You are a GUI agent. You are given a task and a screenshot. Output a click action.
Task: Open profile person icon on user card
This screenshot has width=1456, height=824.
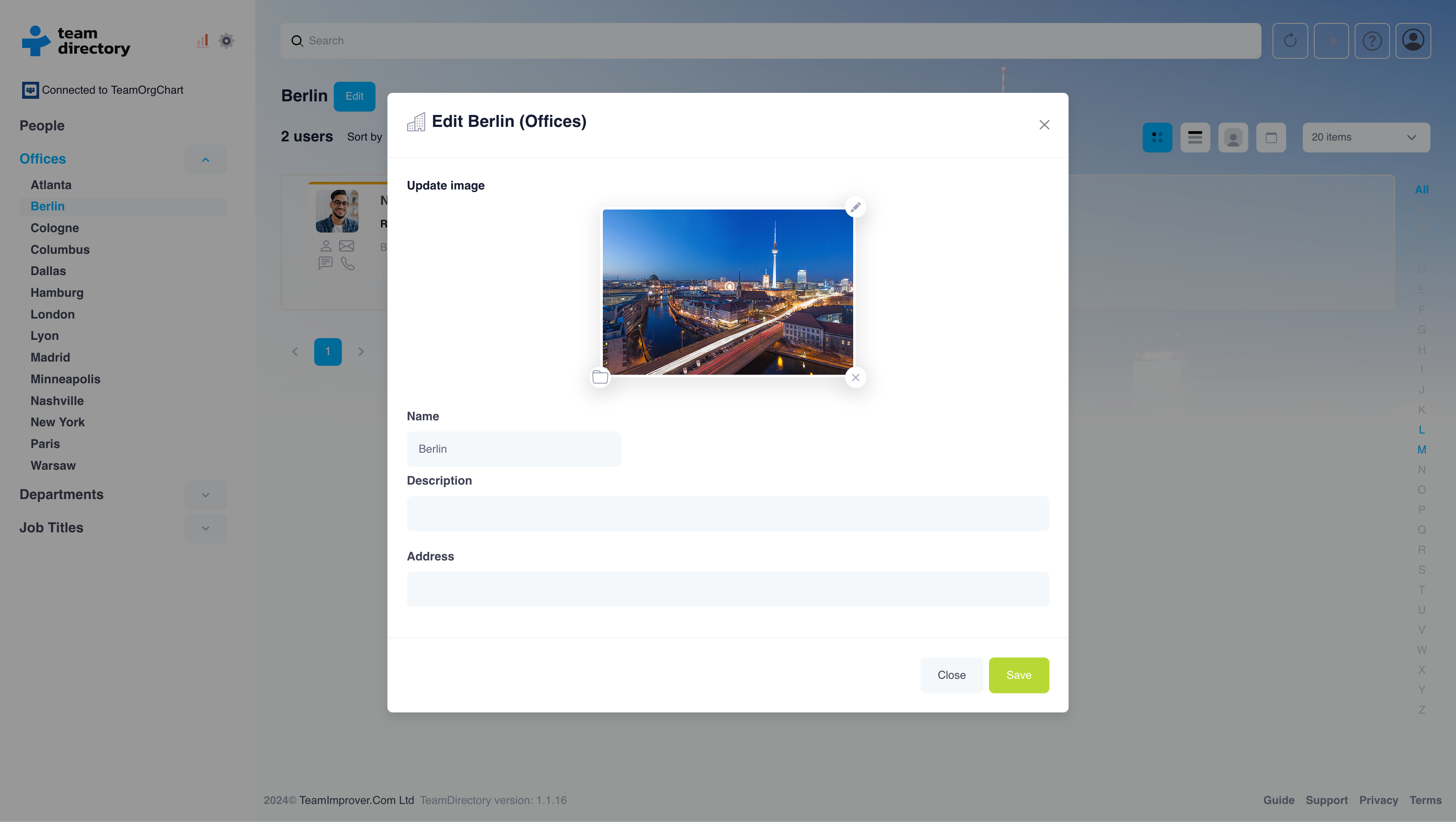(326, 246)
